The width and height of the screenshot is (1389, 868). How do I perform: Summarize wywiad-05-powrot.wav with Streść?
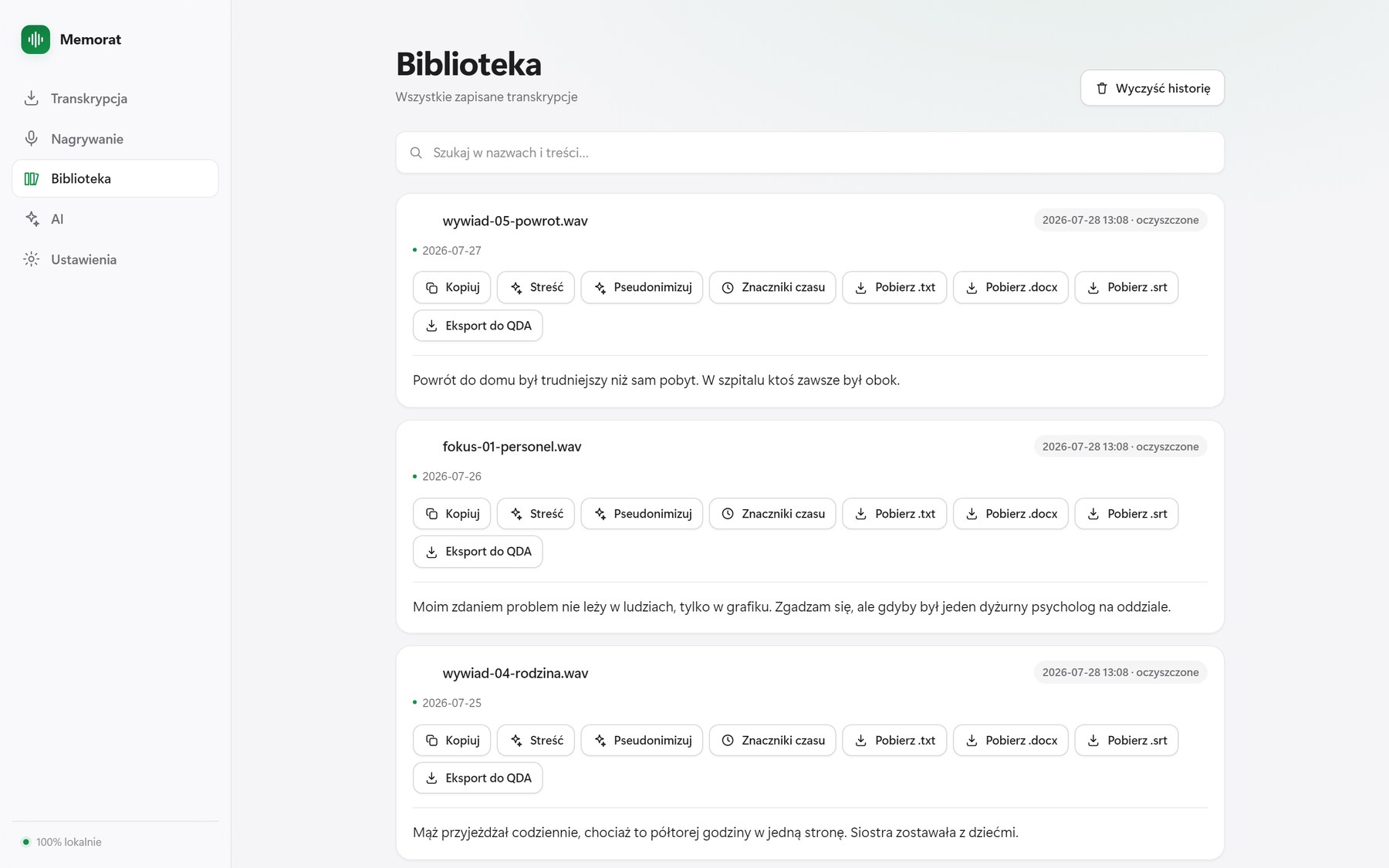tap(536, 287)
